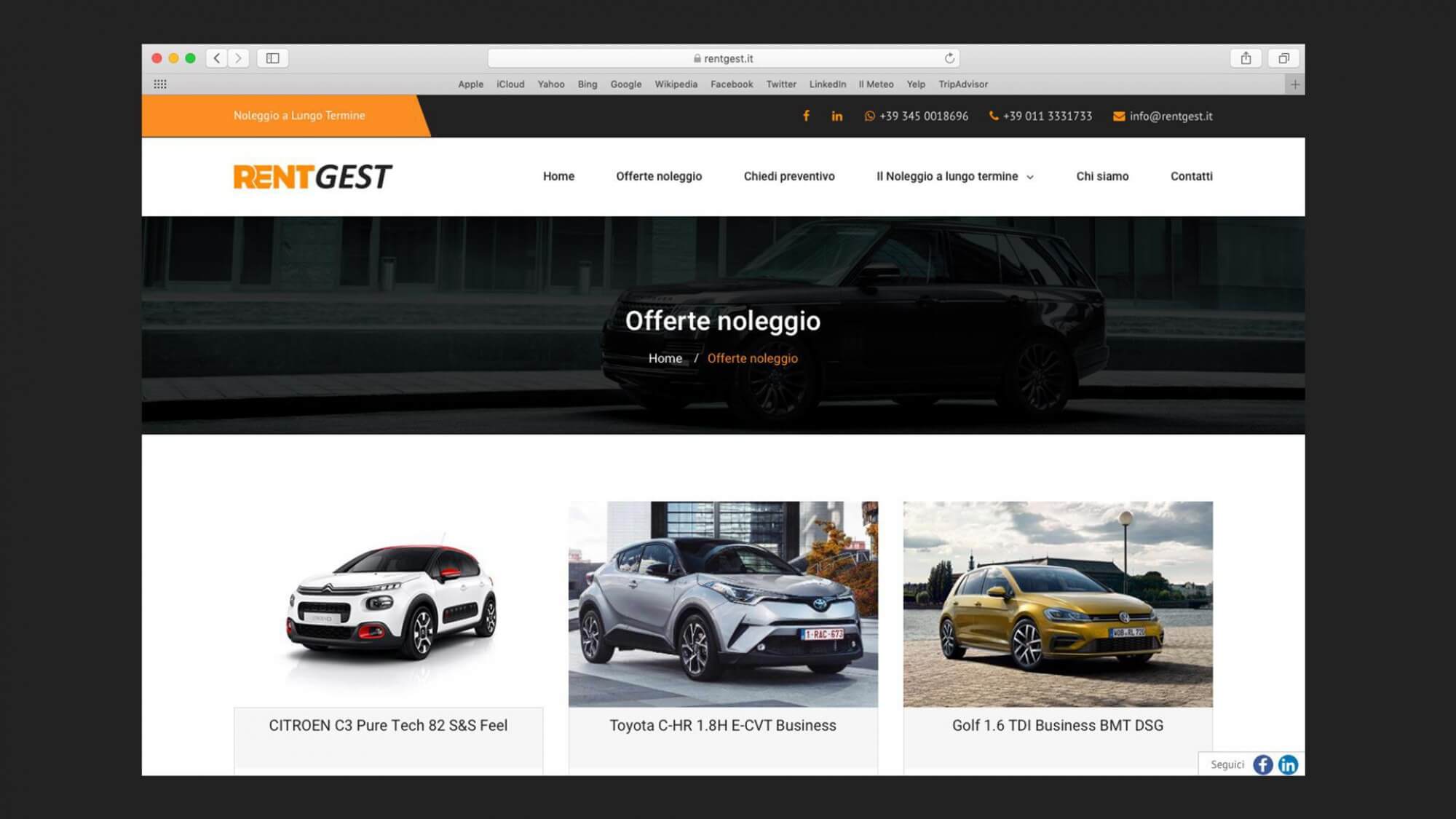Screen dimensions: 1456x819
Task: Click the WhatsApp number +39 345 0018696
Action: (916, 116)
